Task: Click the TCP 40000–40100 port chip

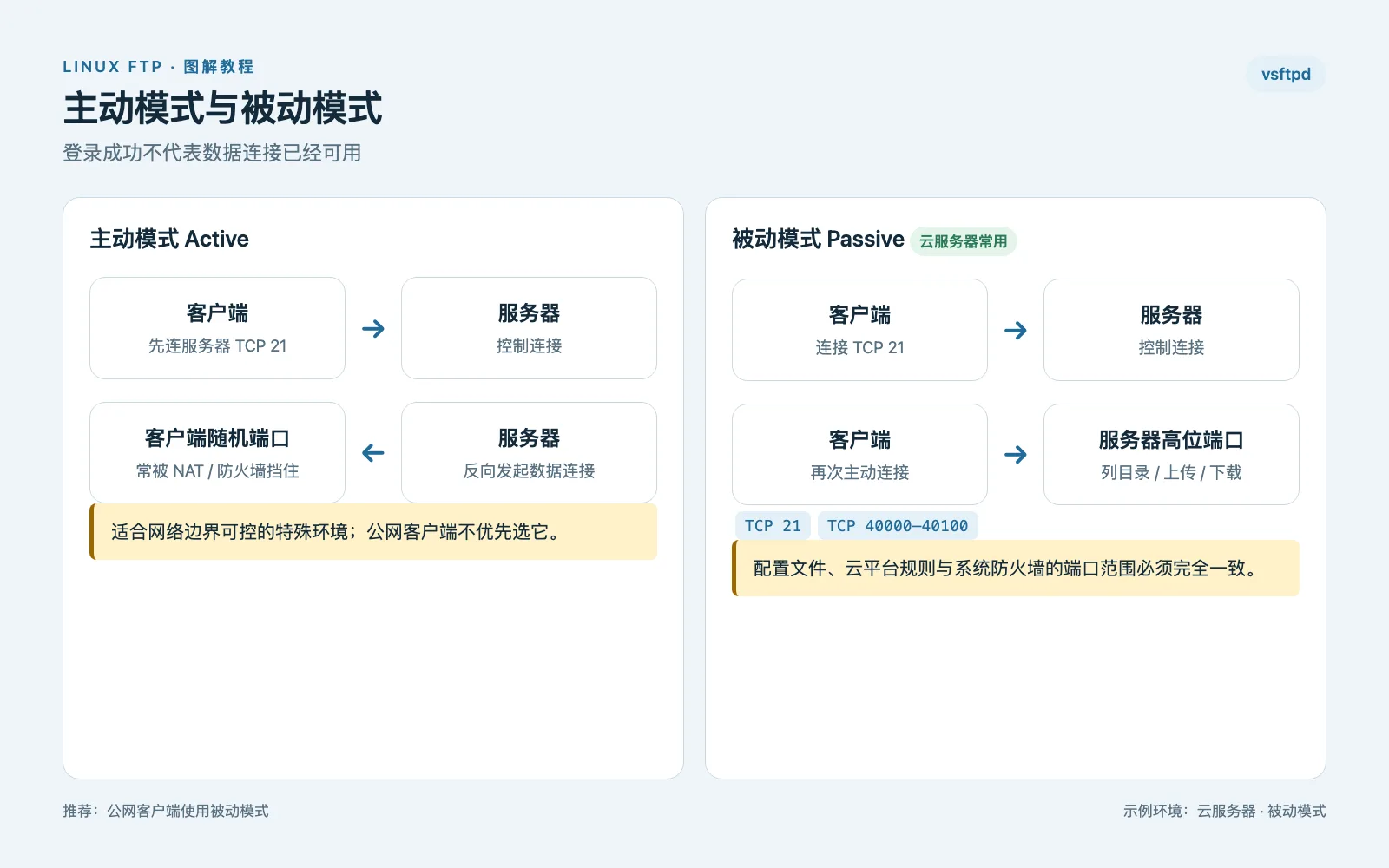Action: 898,525
